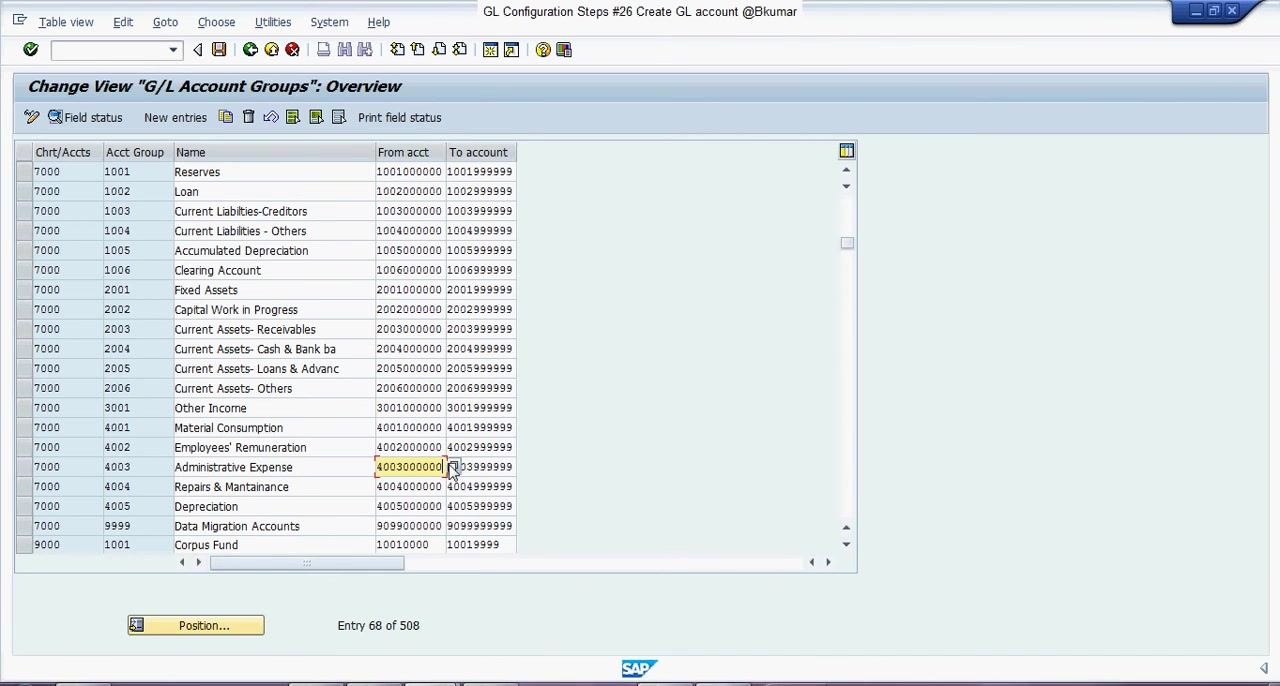Click the far-right horizontal scroll right arrow
Viewport: 1280px width, 686px height.
pos(828,562)
